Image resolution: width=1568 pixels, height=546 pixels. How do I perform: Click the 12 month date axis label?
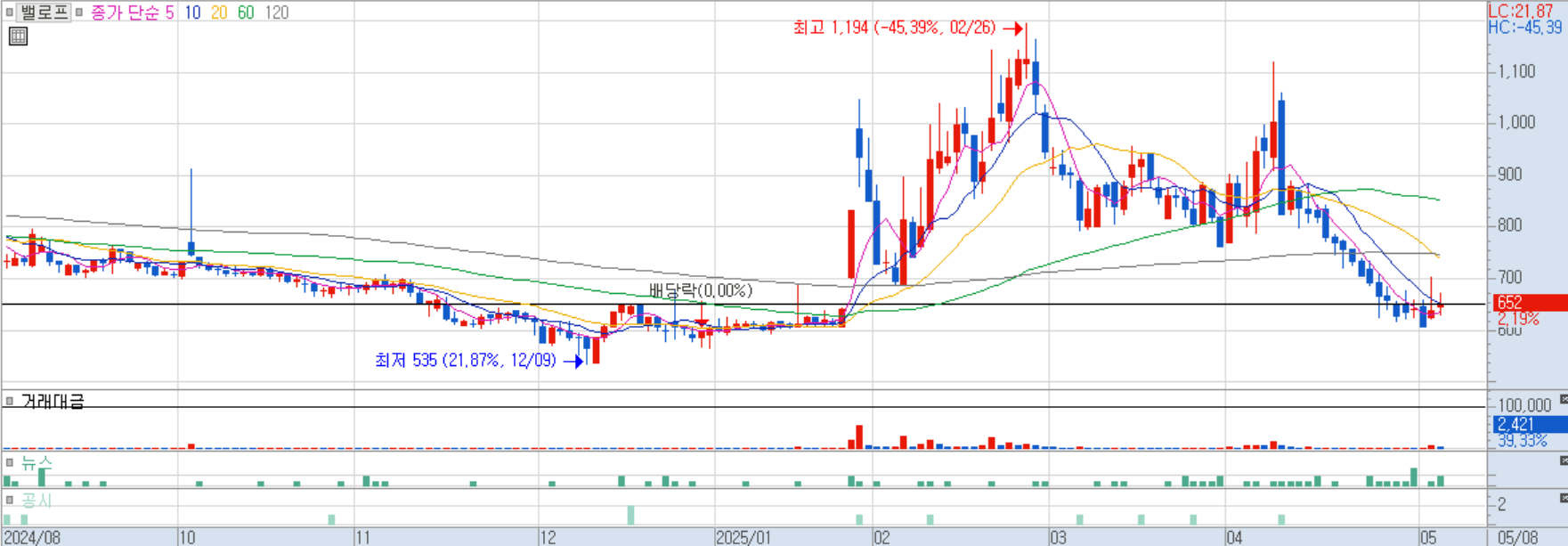(548, 537)
